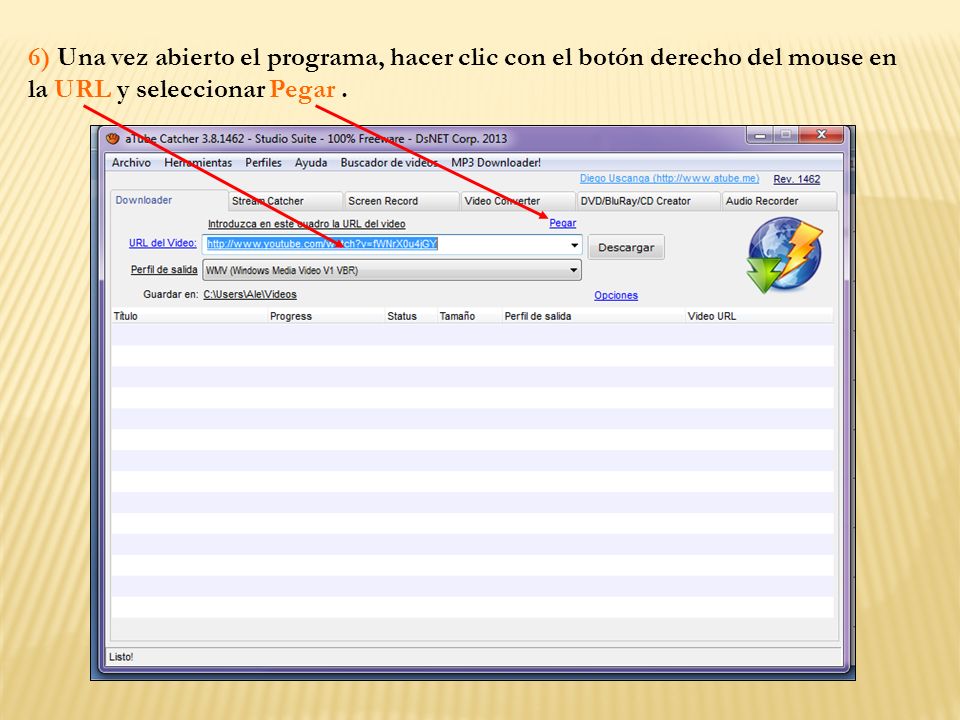This screenshot has height=720, width=960.
Task: Switch to the Video Converter tab
Action: 518,201
